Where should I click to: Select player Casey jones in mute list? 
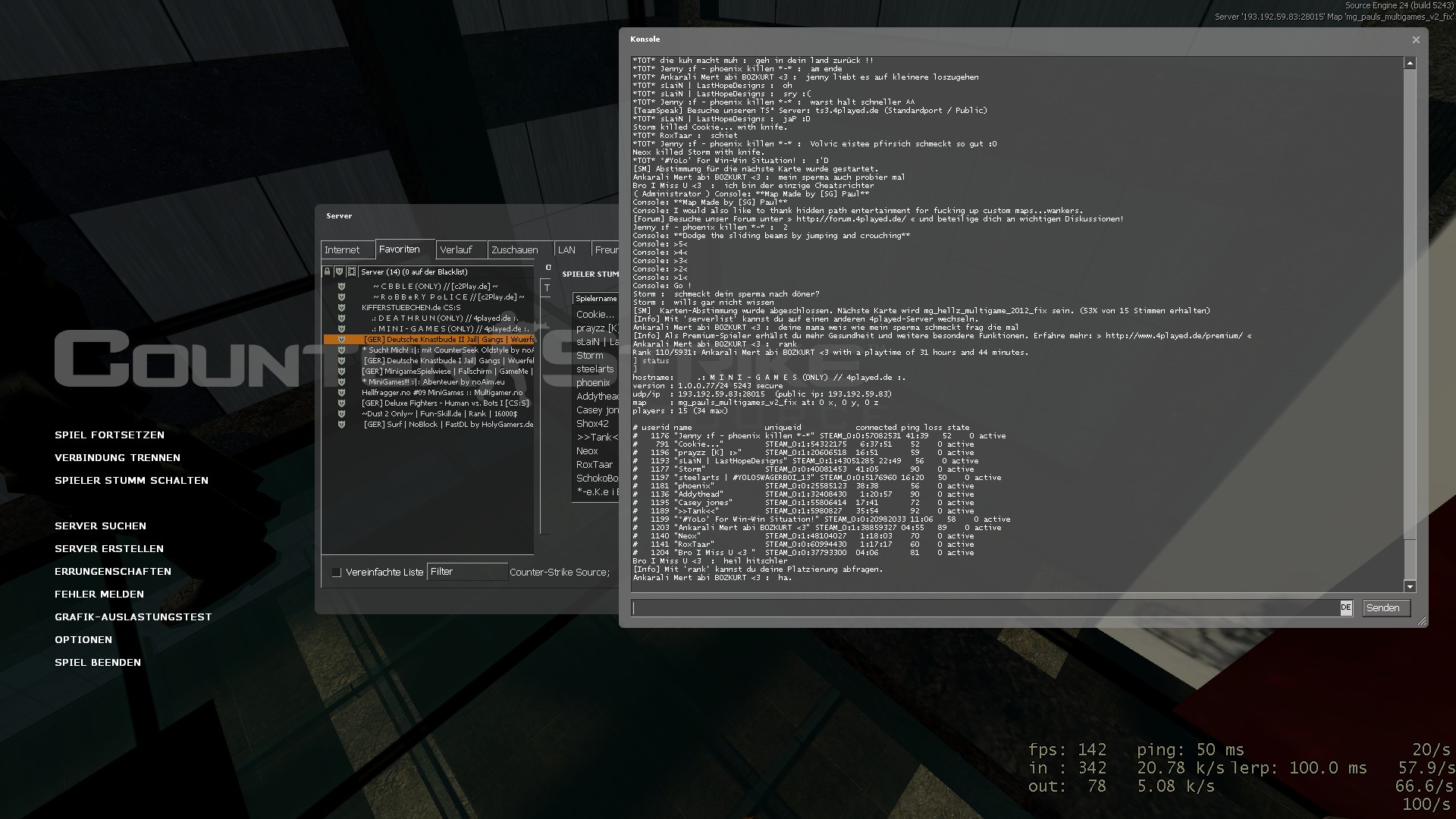(x=596, y=409)
